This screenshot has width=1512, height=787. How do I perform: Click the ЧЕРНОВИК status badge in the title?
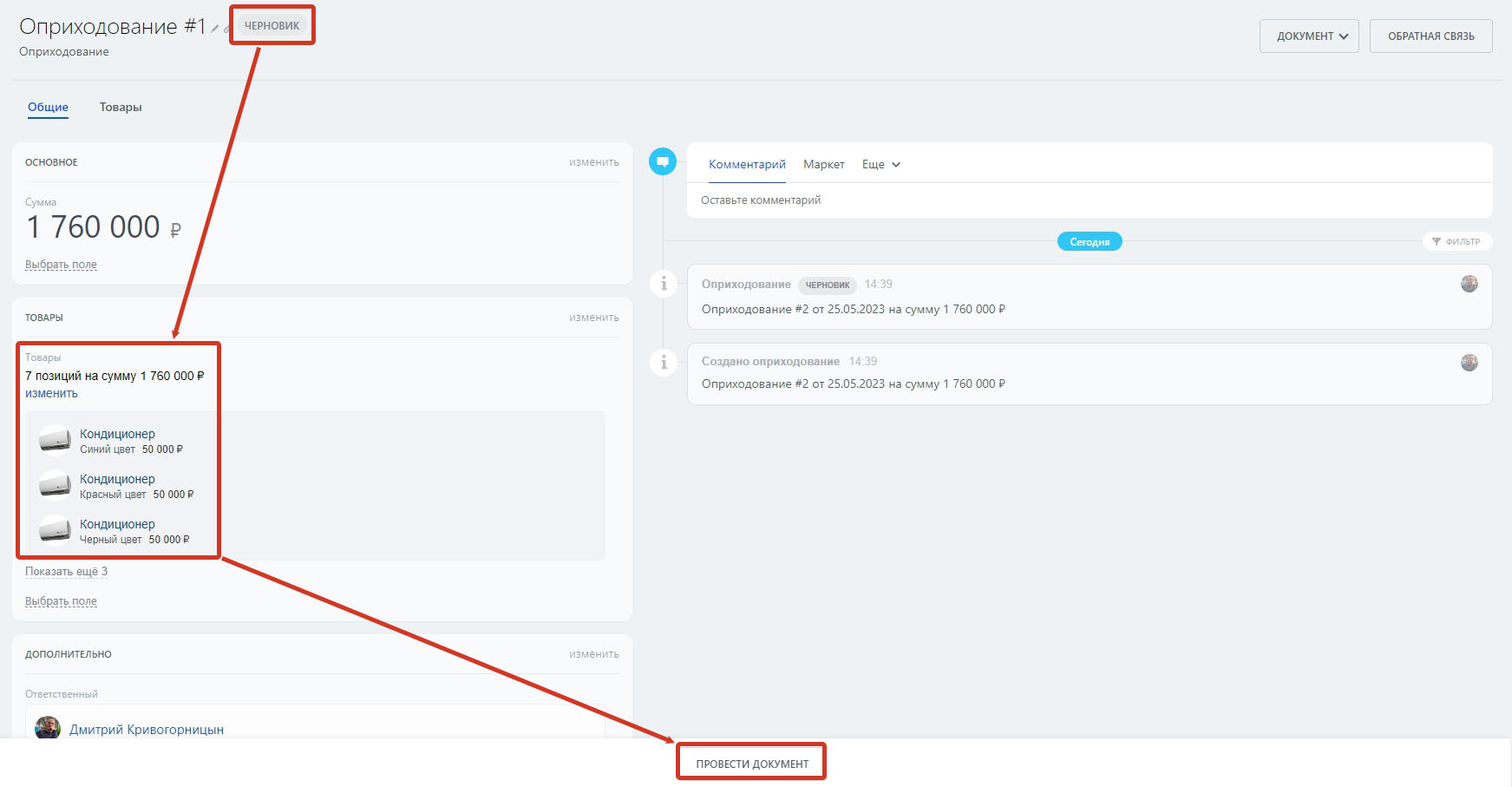point(272,26)
